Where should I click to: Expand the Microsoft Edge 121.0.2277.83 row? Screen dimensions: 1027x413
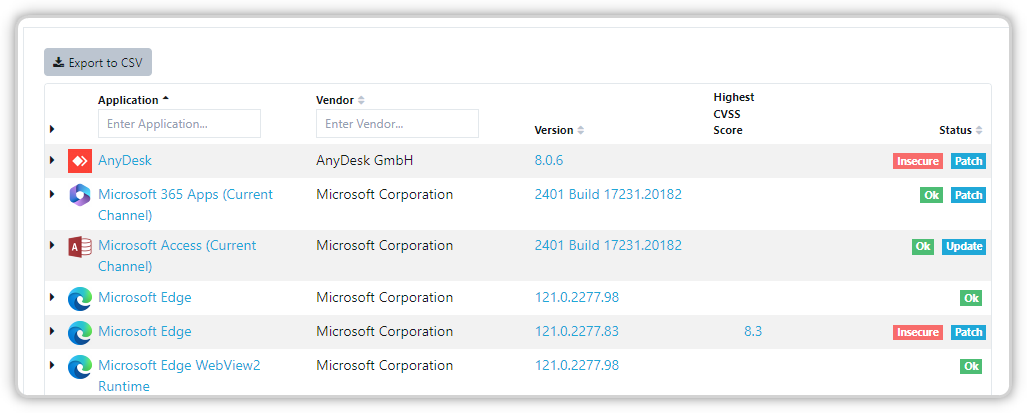52,331
